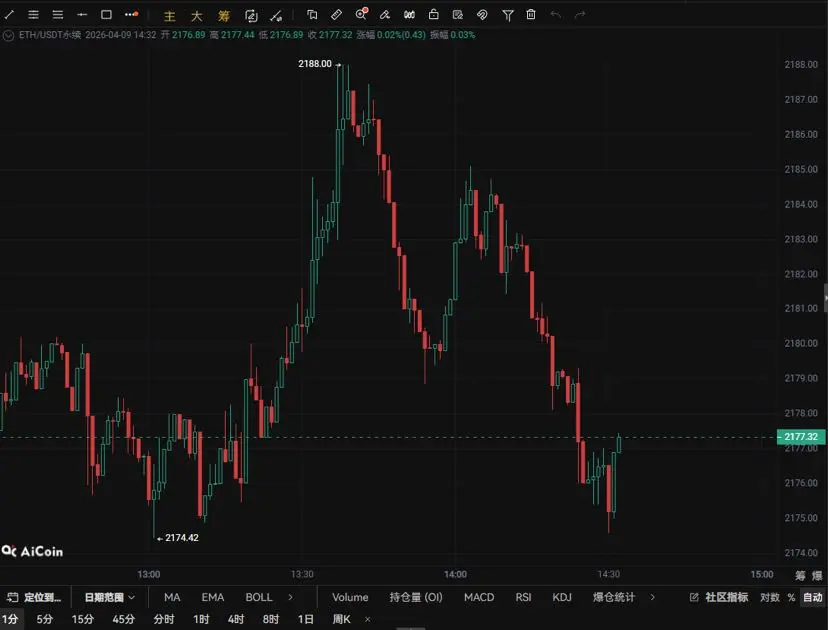Click the 定位到 locate button
Image resolution: width=828 pixels, height=630 pixels.
(x=35, y=597)
